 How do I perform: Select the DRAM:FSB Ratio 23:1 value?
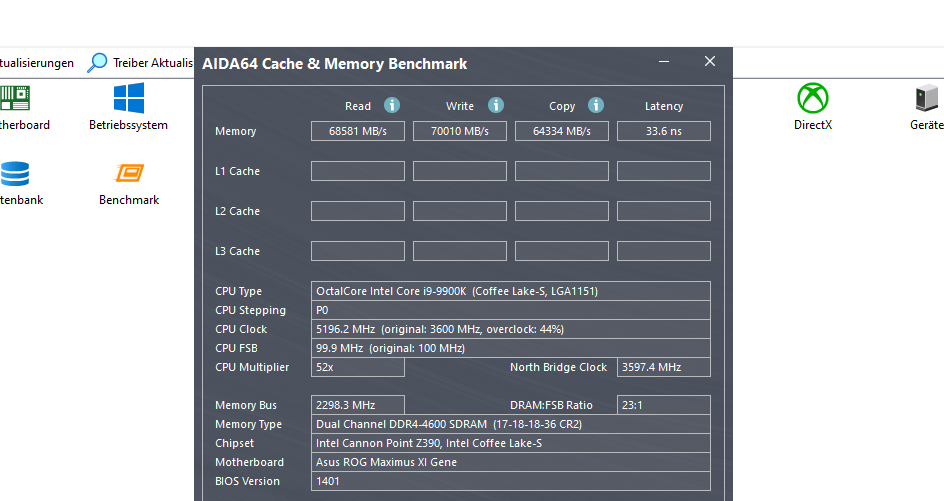pos(664,405)
